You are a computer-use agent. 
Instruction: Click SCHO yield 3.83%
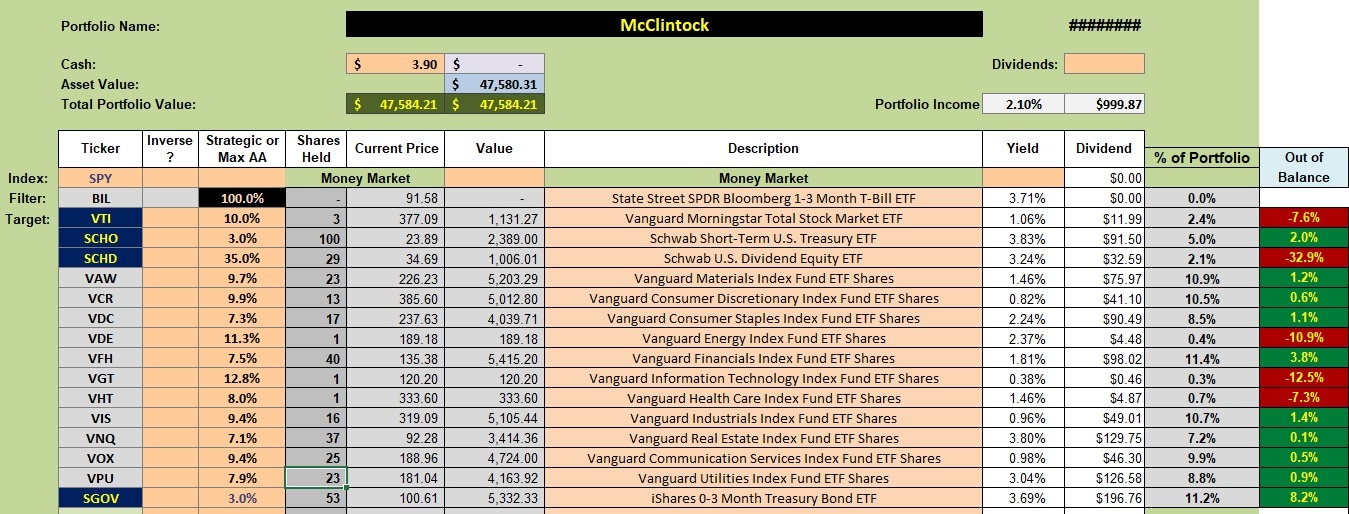click(x=1023, y=238)
